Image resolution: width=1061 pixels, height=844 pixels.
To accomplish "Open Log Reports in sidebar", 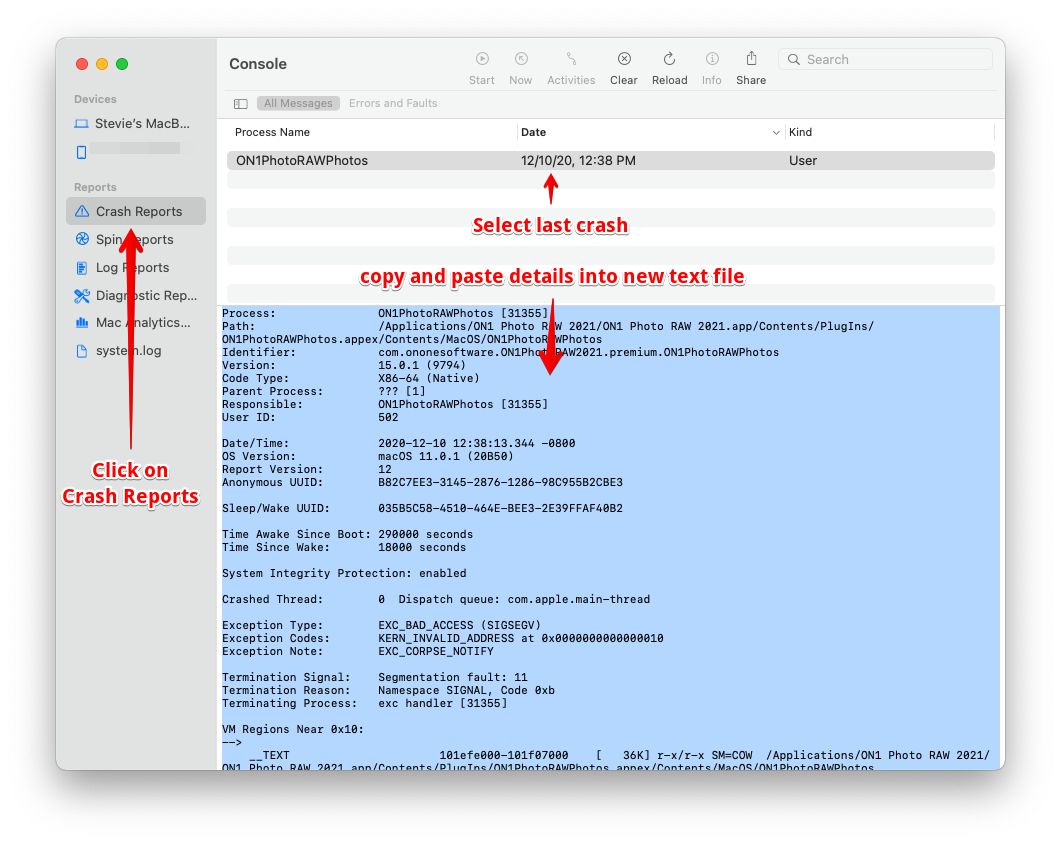I will [x=132, y=268].
